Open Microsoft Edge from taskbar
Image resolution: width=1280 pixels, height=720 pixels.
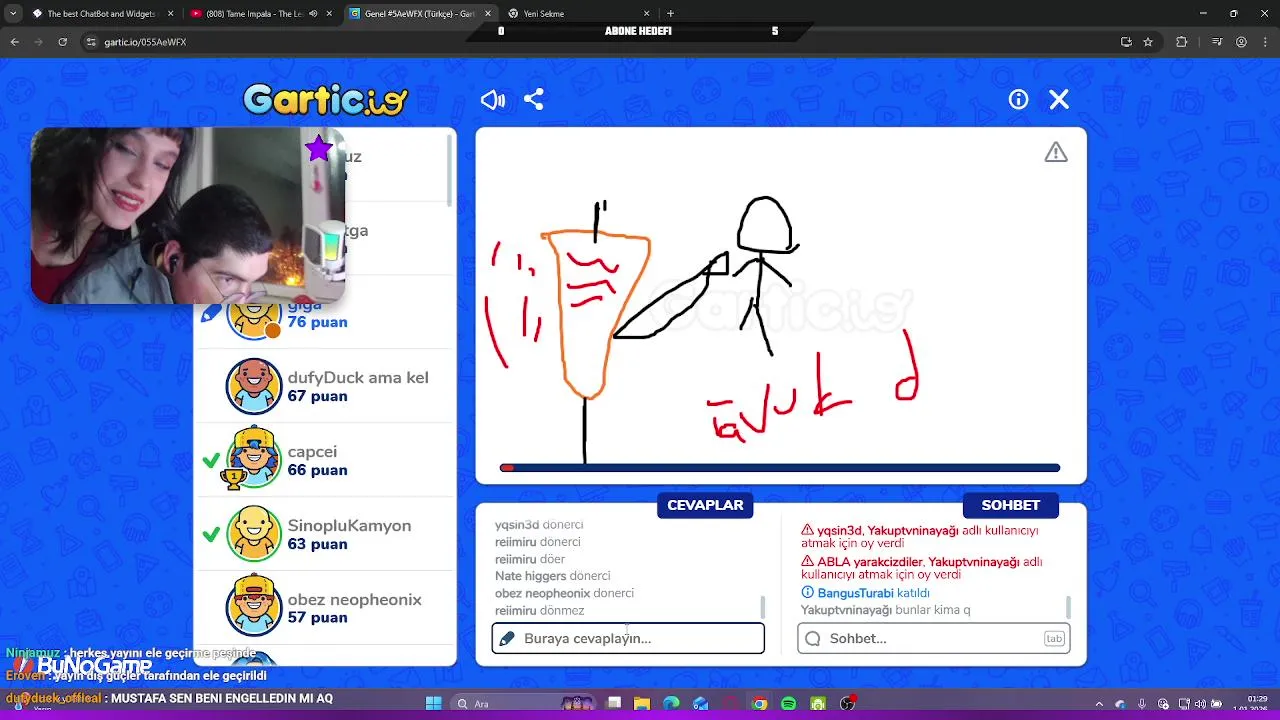coord(671,704)
